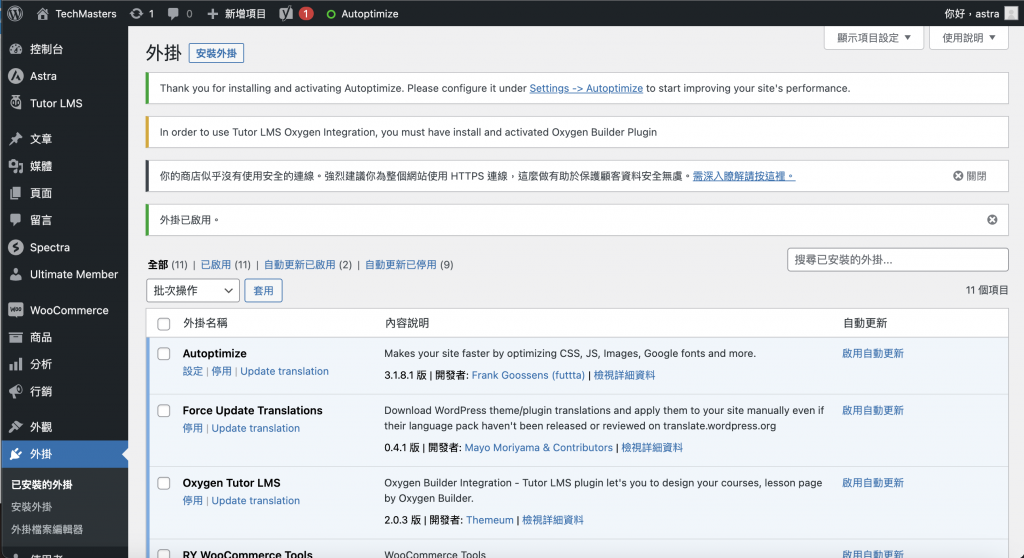View details for Oxygen Tutor LMS
Viewport: 1024px width, 558px height.
coord(552,520)
